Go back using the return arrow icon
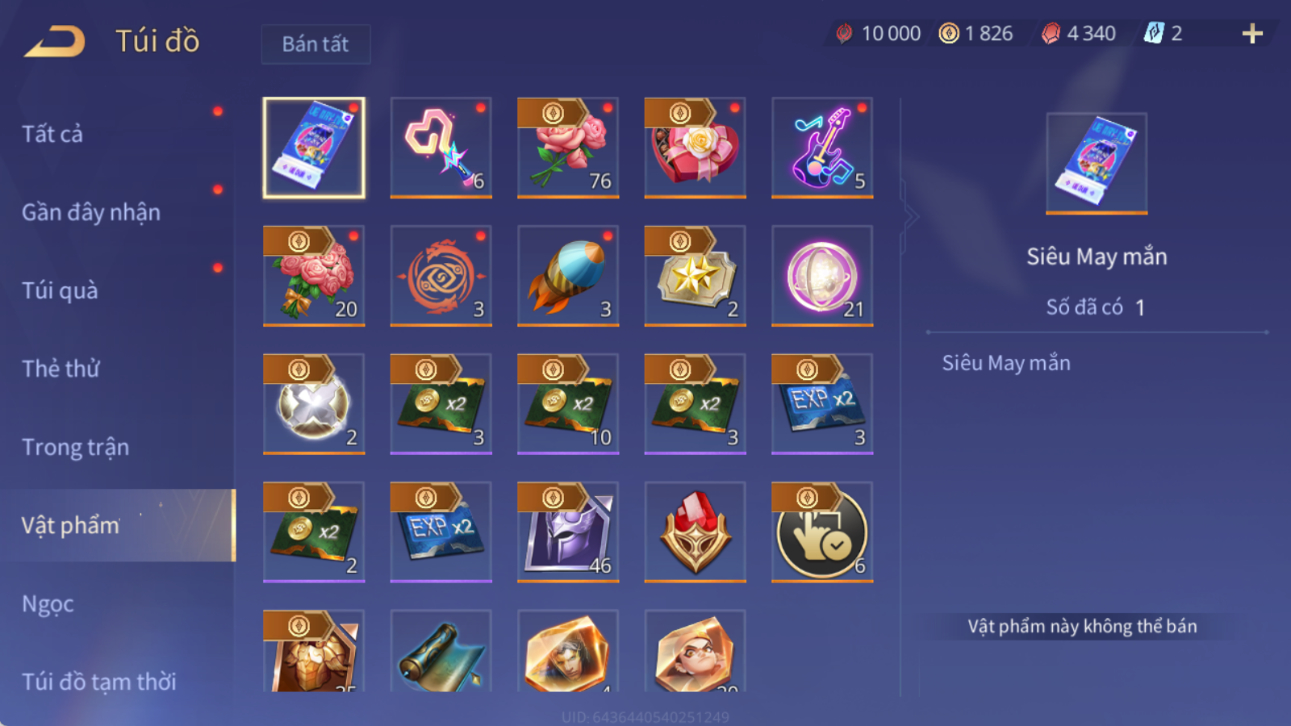The width and height of the screenshot is (1291, 726). pyautogui.click(x=55, y=42)
